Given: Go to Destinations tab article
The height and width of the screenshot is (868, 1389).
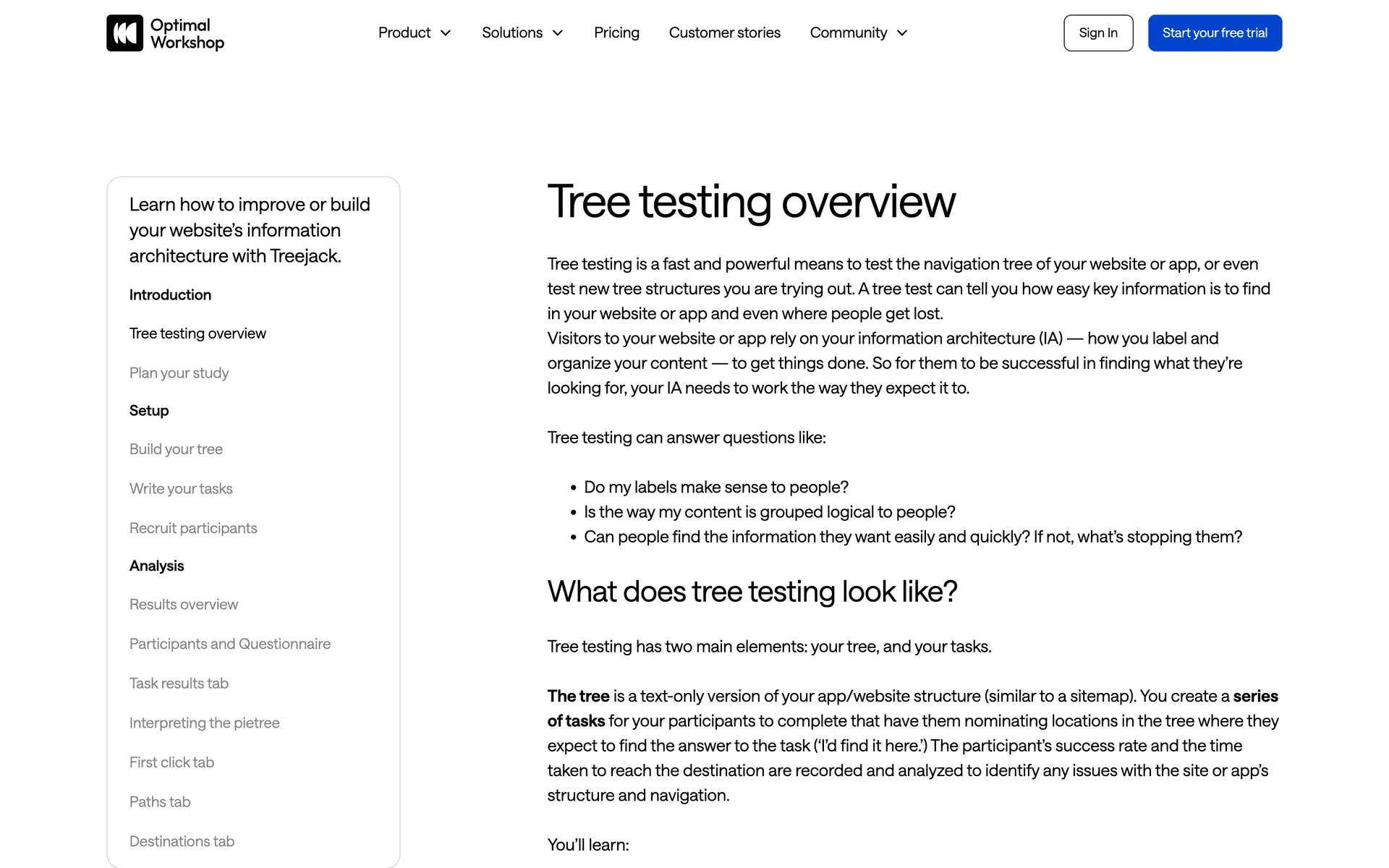Looking at the screenshot, I should pos(182,842).
